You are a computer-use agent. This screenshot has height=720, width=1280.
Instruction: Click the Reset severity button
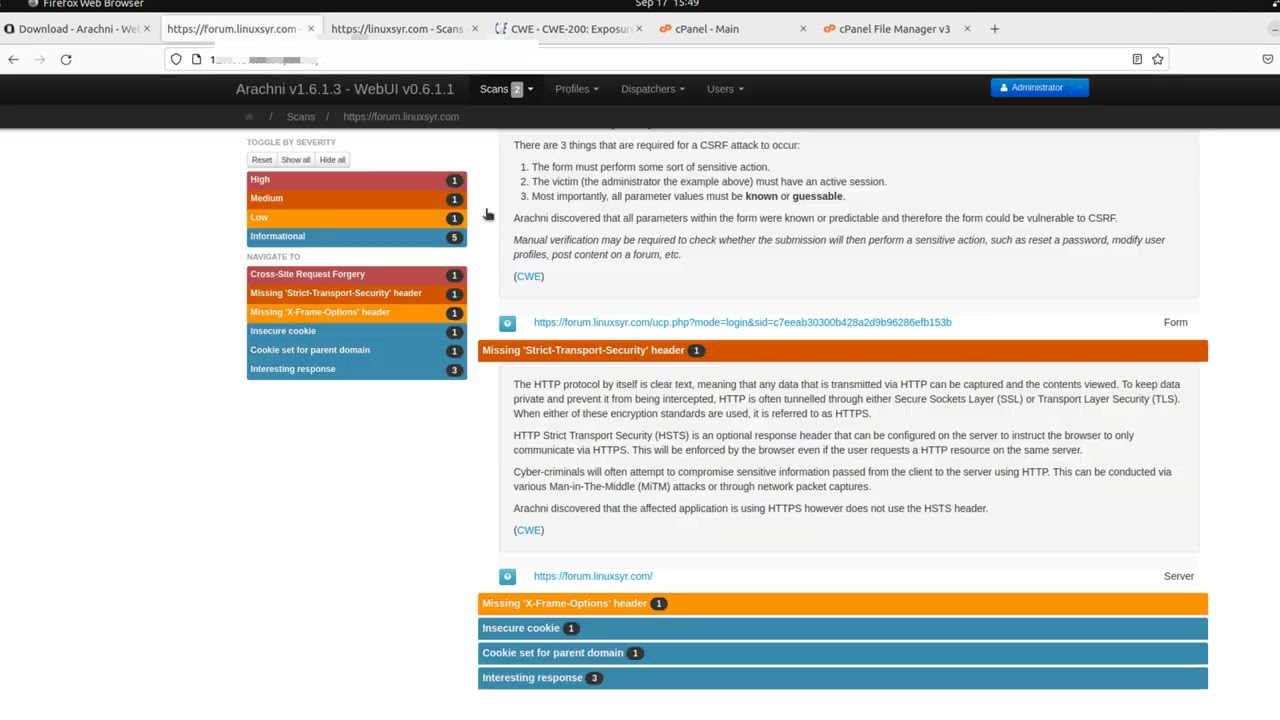coord(262,160)
